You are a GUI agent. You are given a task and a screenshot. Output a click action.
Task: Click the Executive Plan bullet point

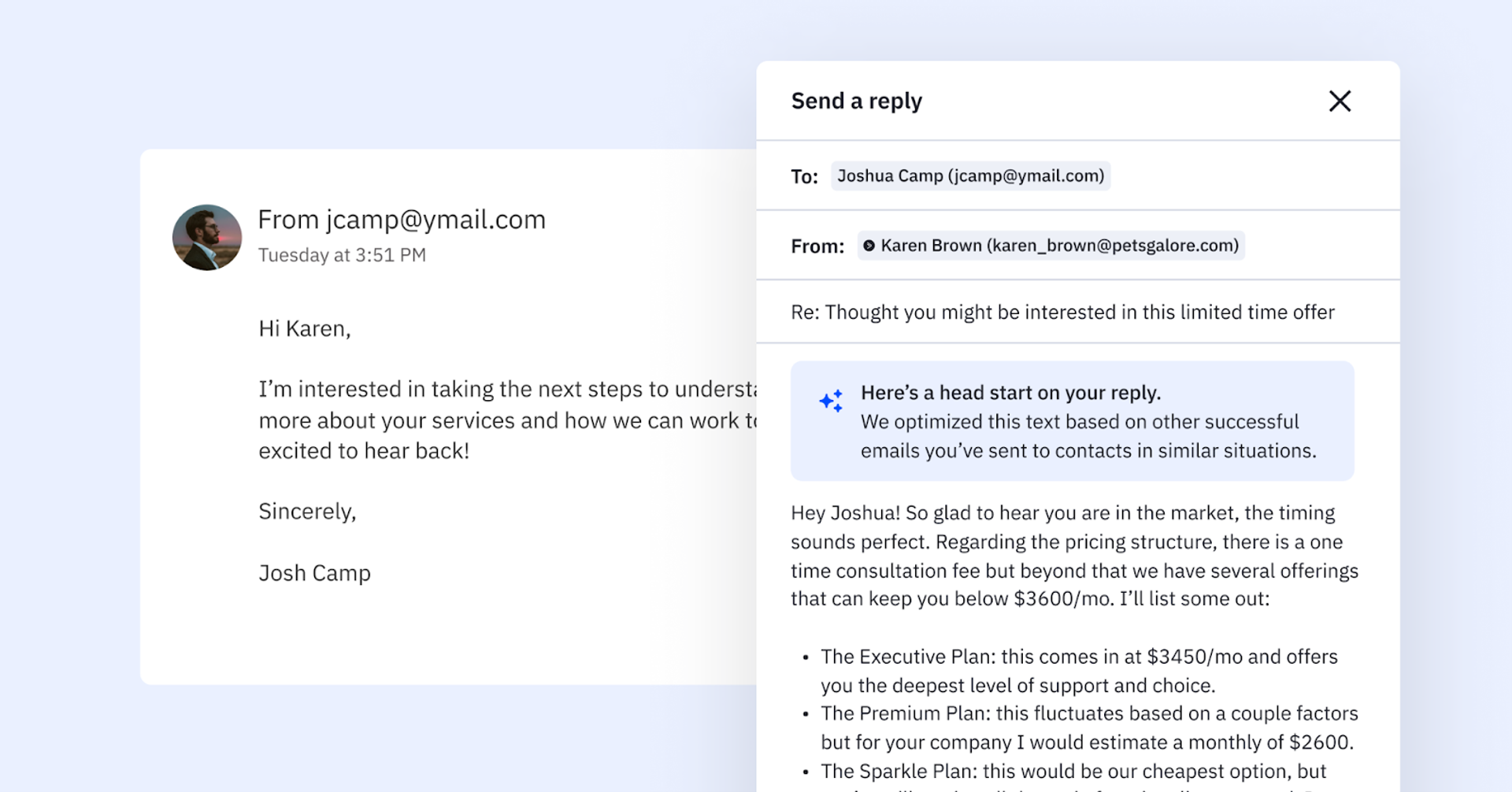[x=1078, y=671]
